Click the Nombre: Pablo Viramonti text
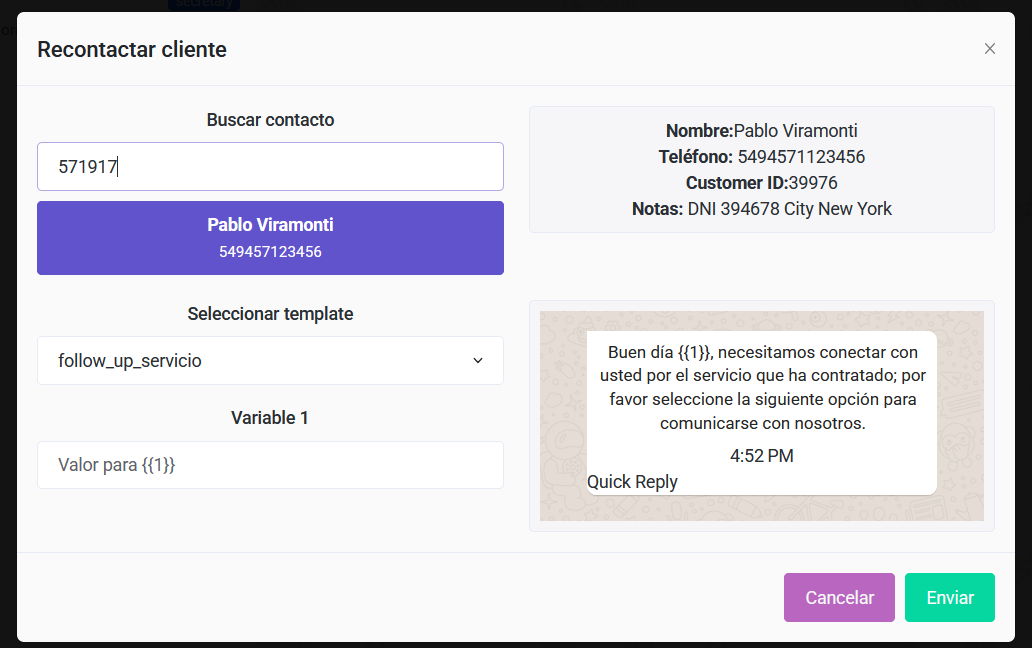The height and width of the screenshot is (648, 1032). pyautogui.click(x=761, y=131)
